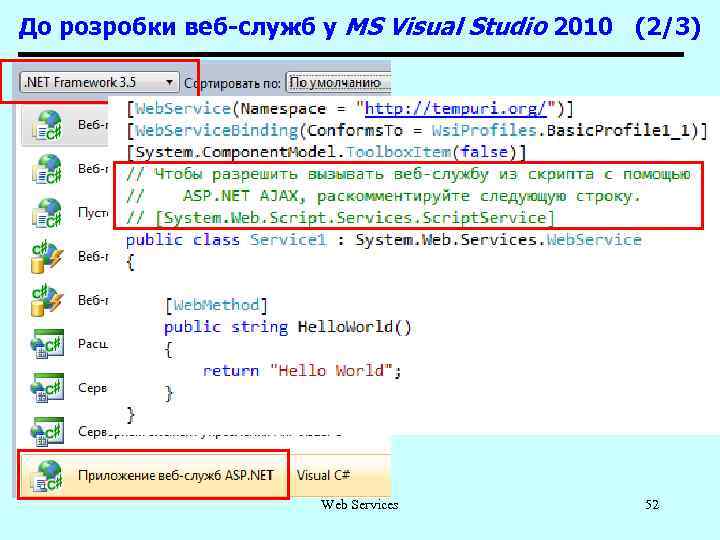Click the "Hello World" string literal
This screenshot has width=720, height=540.
pos(331,370)
